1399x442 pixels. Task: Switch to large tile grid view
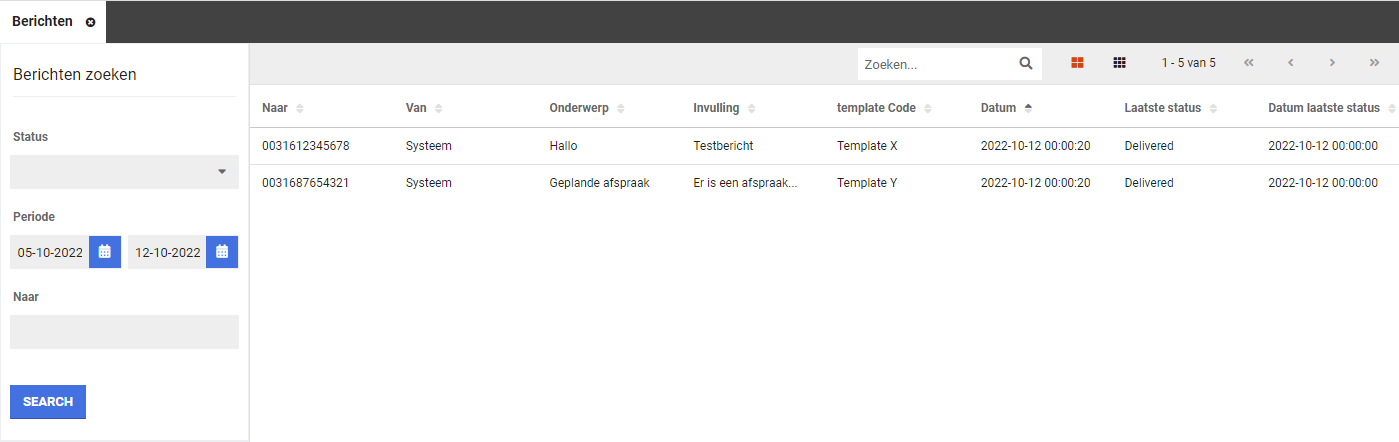pos(1077,63)
